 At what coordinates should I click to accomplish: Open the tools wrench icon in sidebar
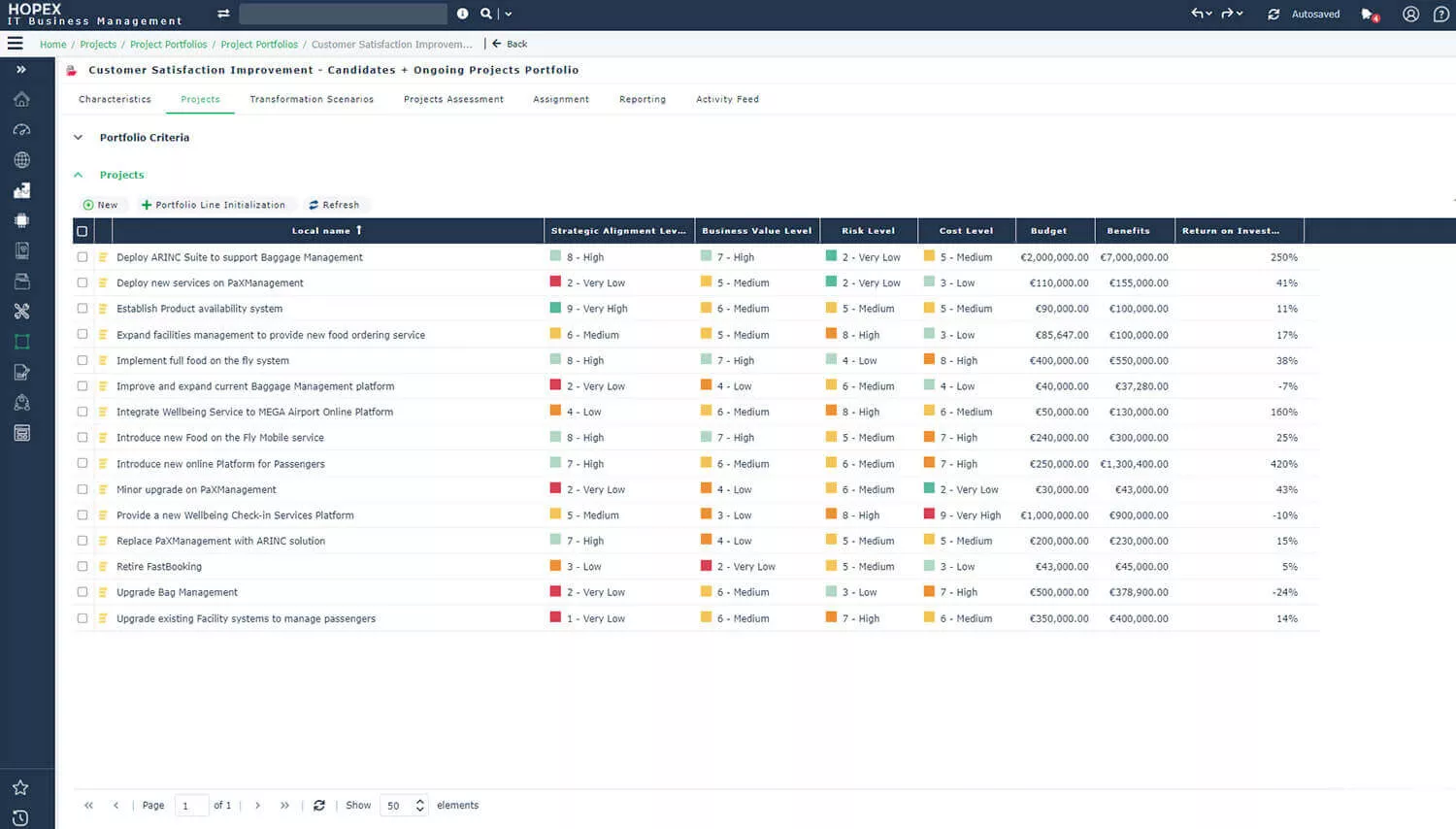click(21, 312)
